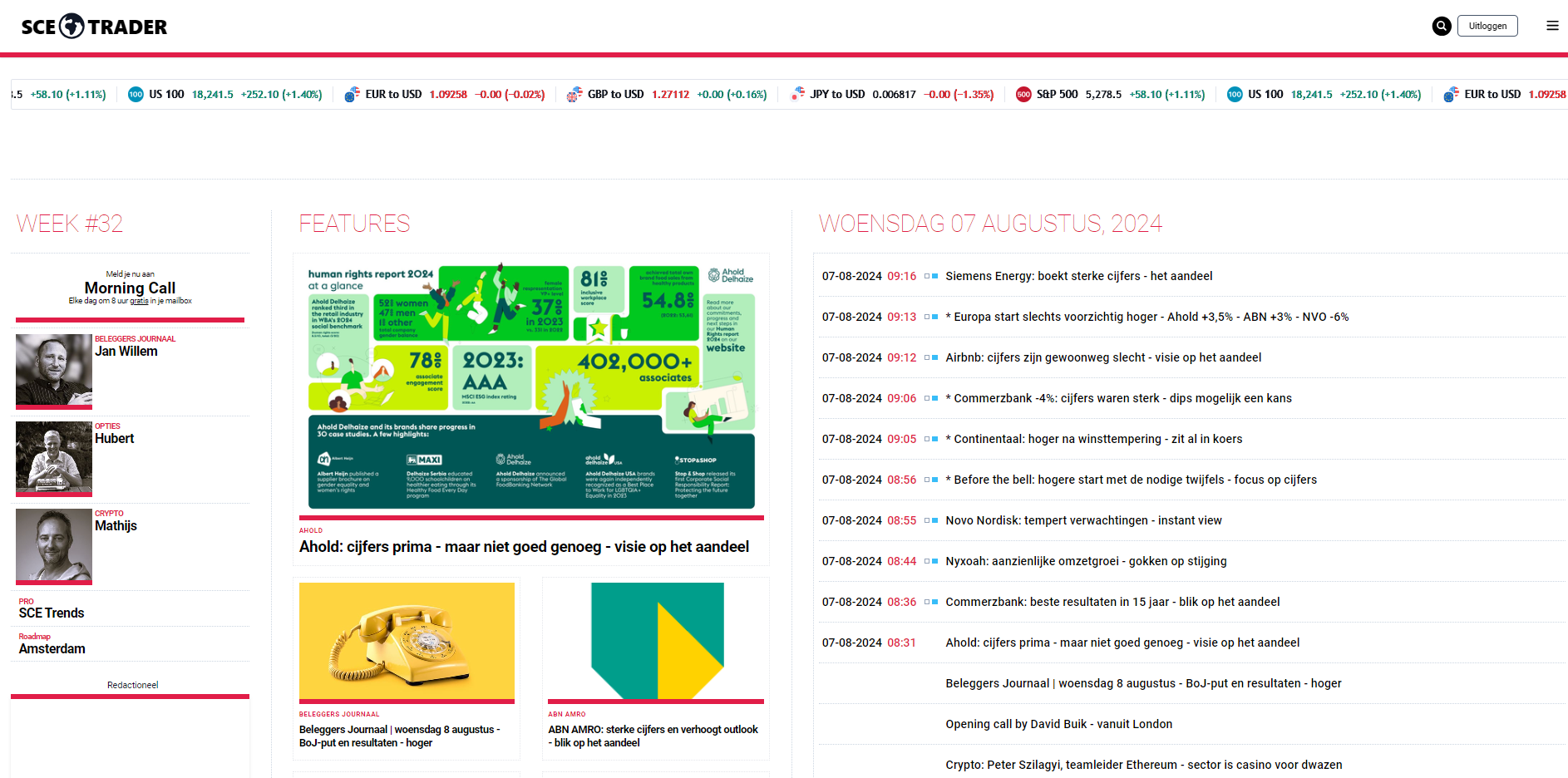
Task: Open Mathijs's Crypto column
Action: pyautogui.click(x=116, y=526)
